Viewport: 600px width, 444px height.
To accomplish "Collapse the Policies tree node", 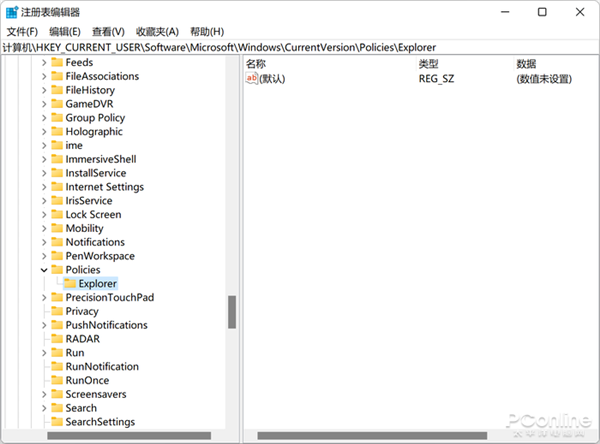I will 44,270.
